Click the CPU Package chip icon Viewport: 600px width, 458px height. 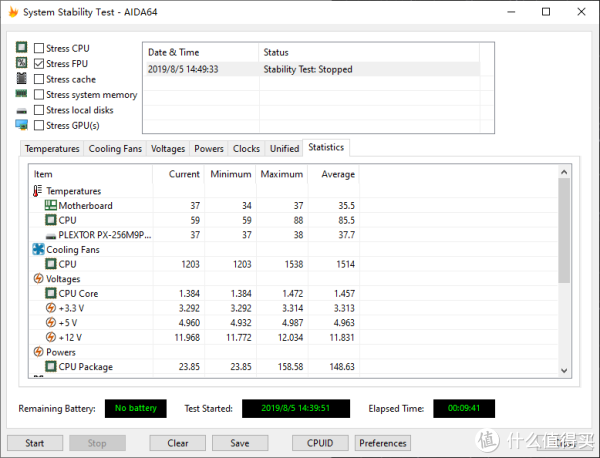51,366
